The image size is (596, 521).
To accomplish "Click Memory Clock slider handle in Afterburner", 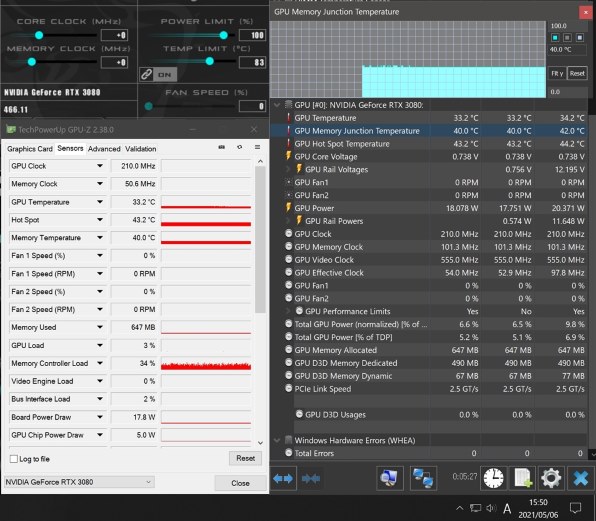I will [32, 62].
